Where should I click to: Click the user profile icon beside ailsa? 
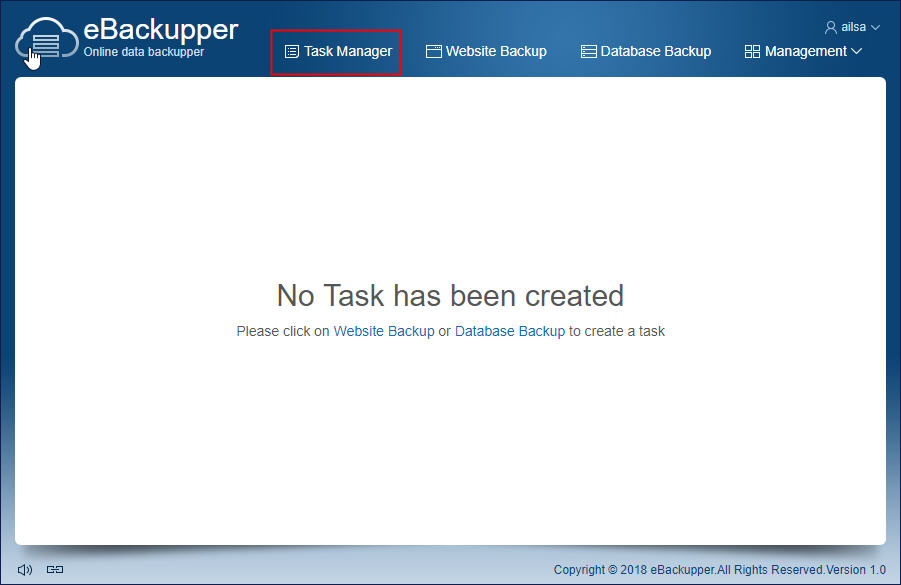click(x=830, y=27)
